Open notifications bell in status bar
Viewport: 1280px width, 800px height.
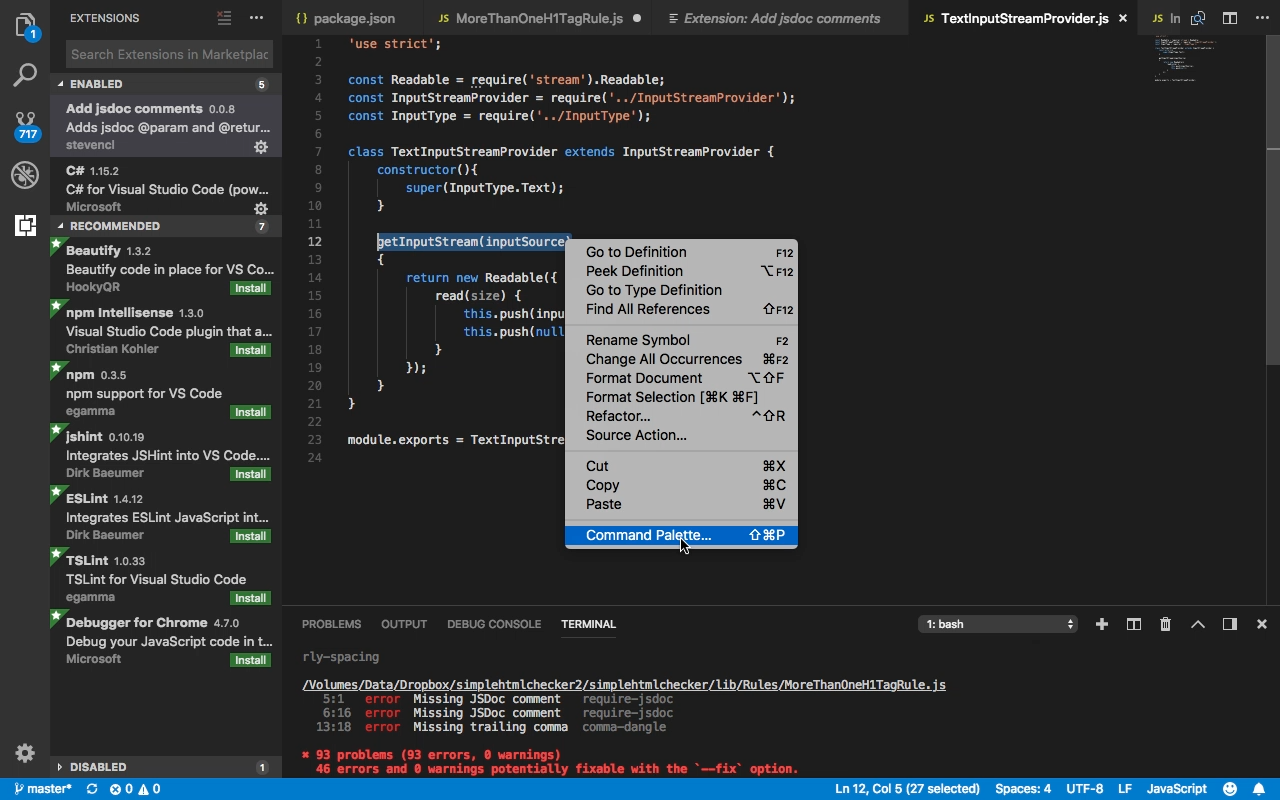(x=1260, y=789)
